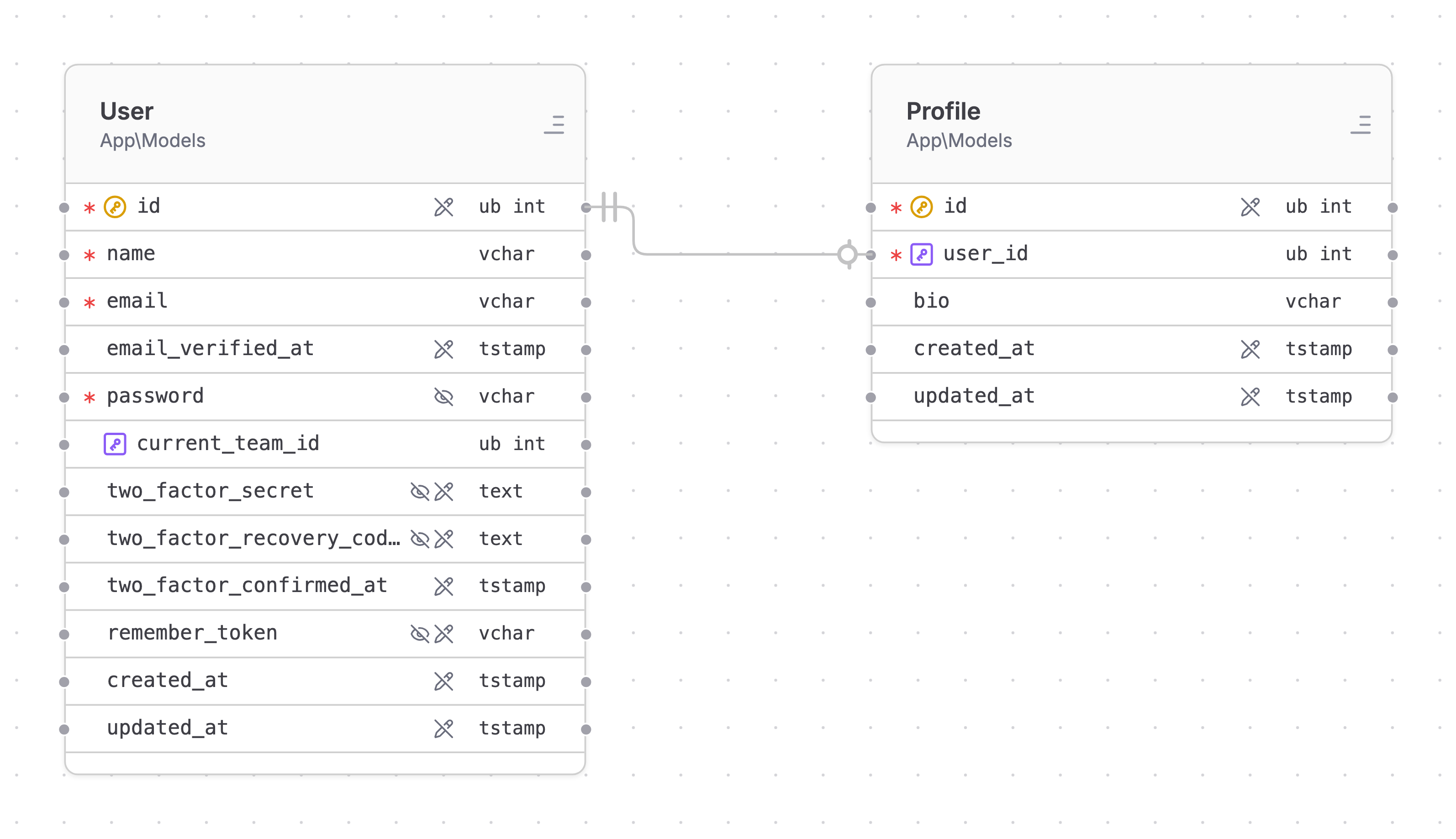Image resolution: width=1456 pixels, height=839 pixels.
Task: Click required asterisk on Profile user_id
Action: (x=896, y=255)
